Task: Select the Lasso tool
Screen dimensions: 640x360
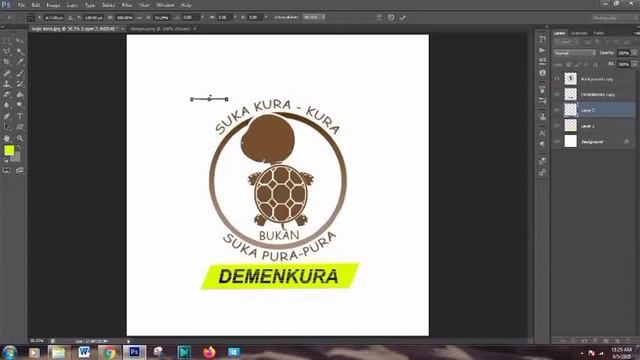Action: pos(7,51)
